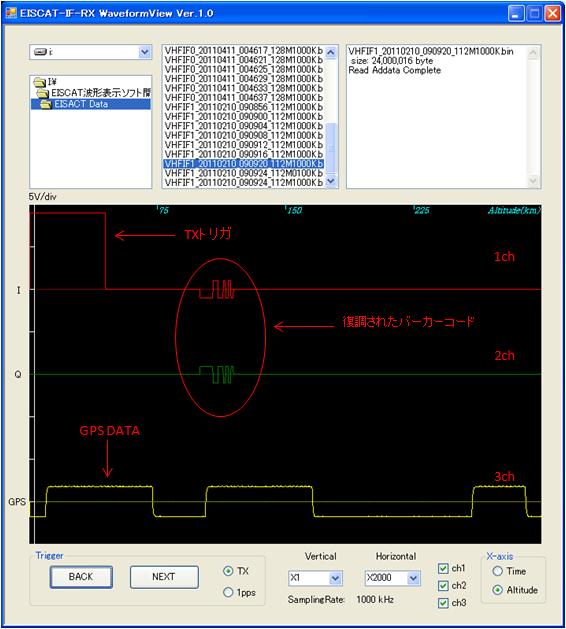
Task: Open the Horizontal X2000 scale dropdown
Action: (x=413, y=578)
